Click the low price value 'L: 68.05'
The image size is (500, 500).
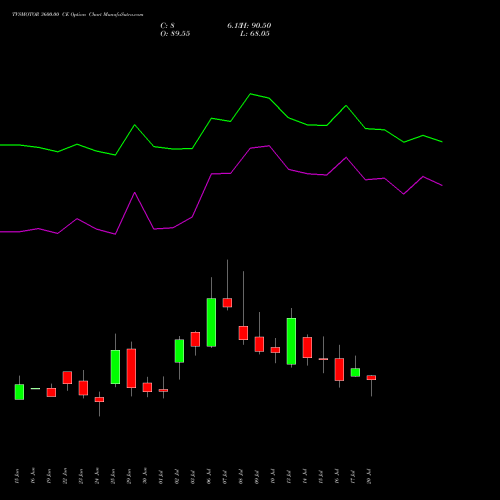tap(255, 34)
